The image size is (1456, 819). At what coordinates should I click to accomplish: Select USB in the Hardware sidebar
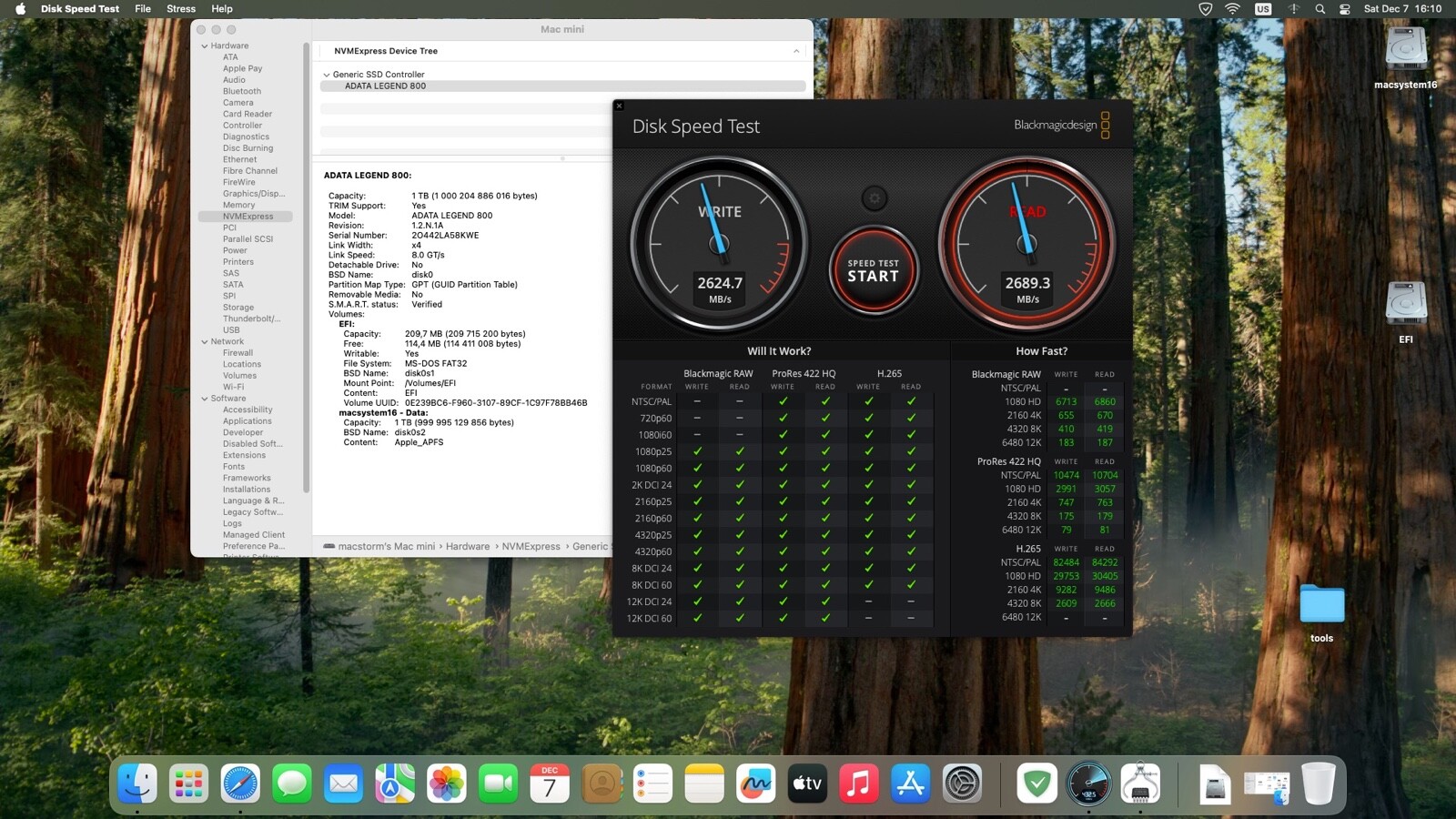[x=231, y=330]
